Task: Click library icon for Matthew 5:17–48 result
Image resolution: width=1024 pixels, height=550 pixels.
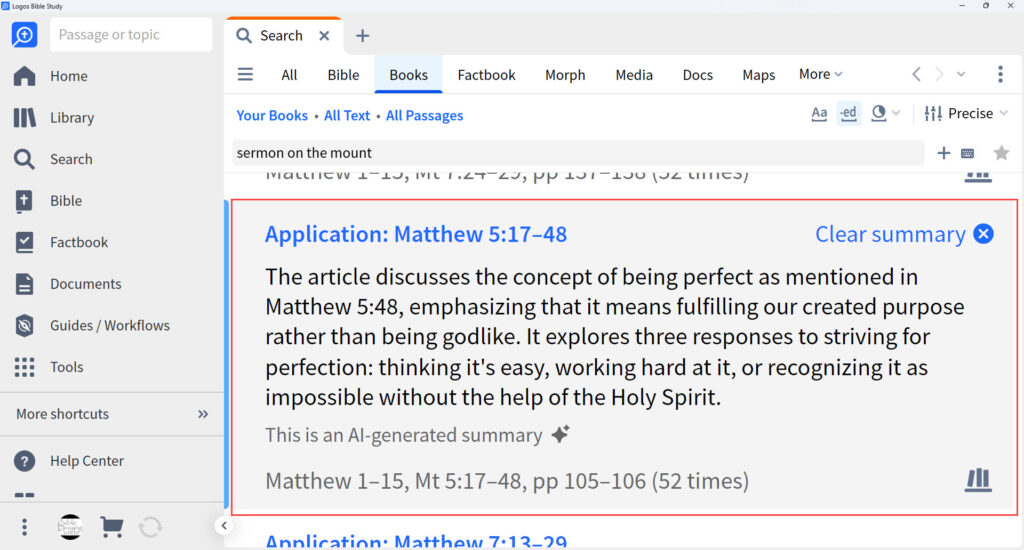Action: click(978, 480)
